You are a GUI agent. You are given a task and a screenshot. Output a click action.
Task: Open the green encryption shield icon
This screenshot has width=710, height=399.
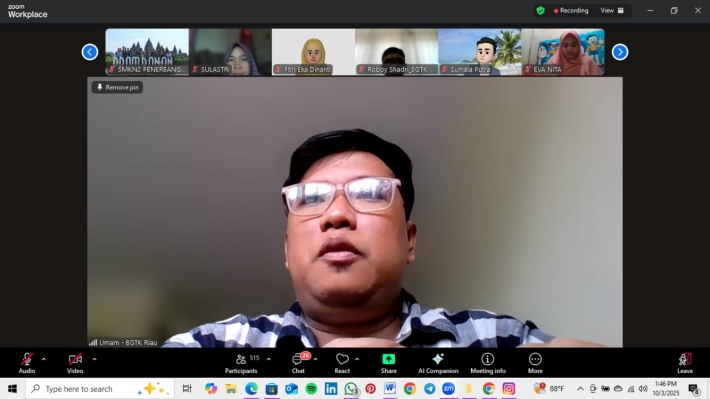(541, 10)
